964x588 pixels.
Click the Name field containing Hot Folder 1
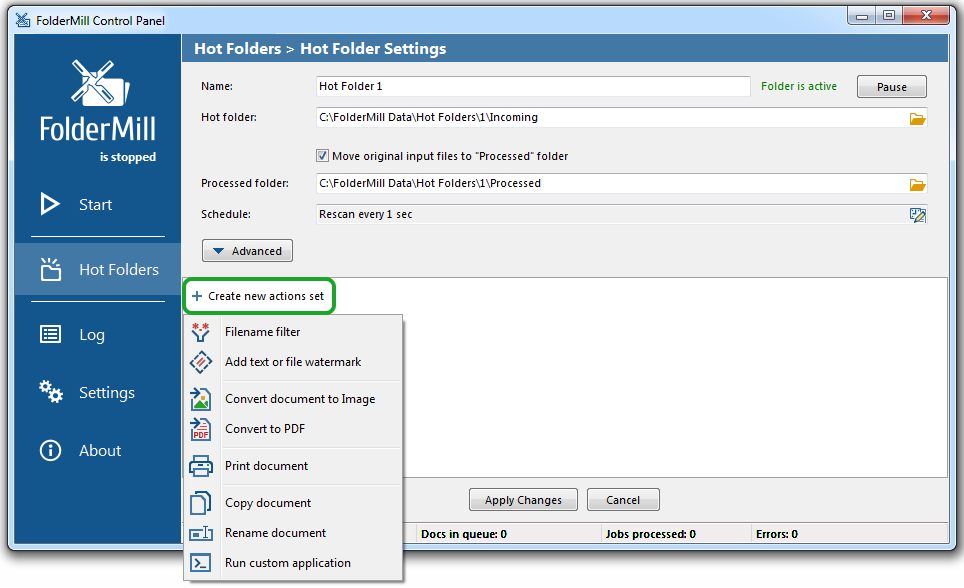click(x=533, y=86)
